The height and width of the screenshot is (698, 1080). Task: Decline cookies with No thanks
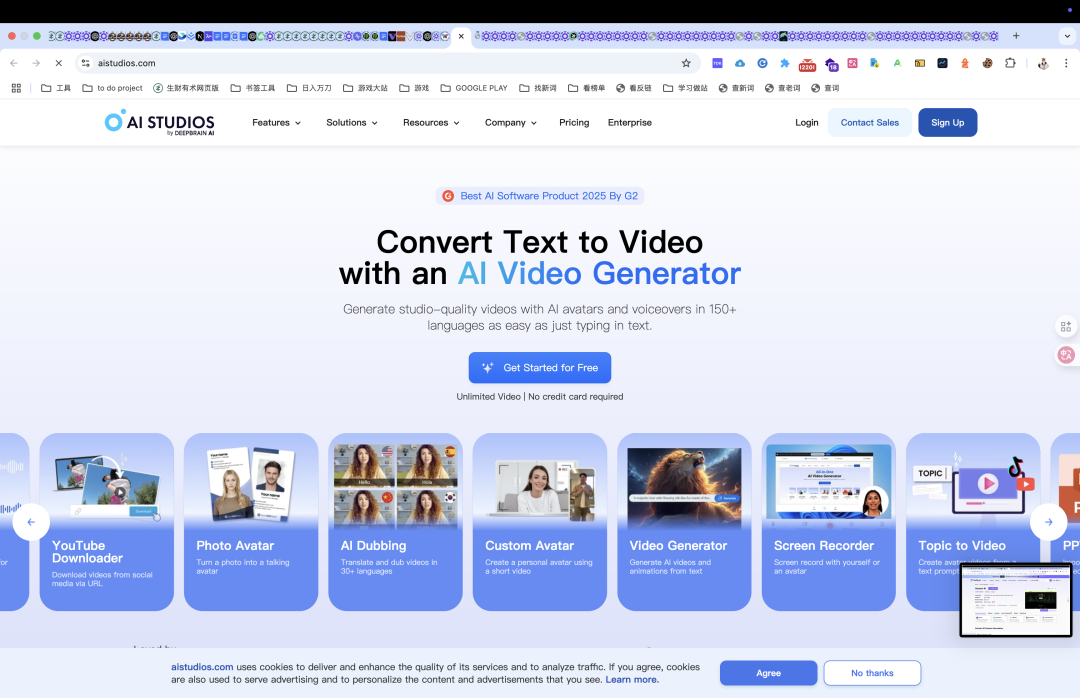point(872,673)
